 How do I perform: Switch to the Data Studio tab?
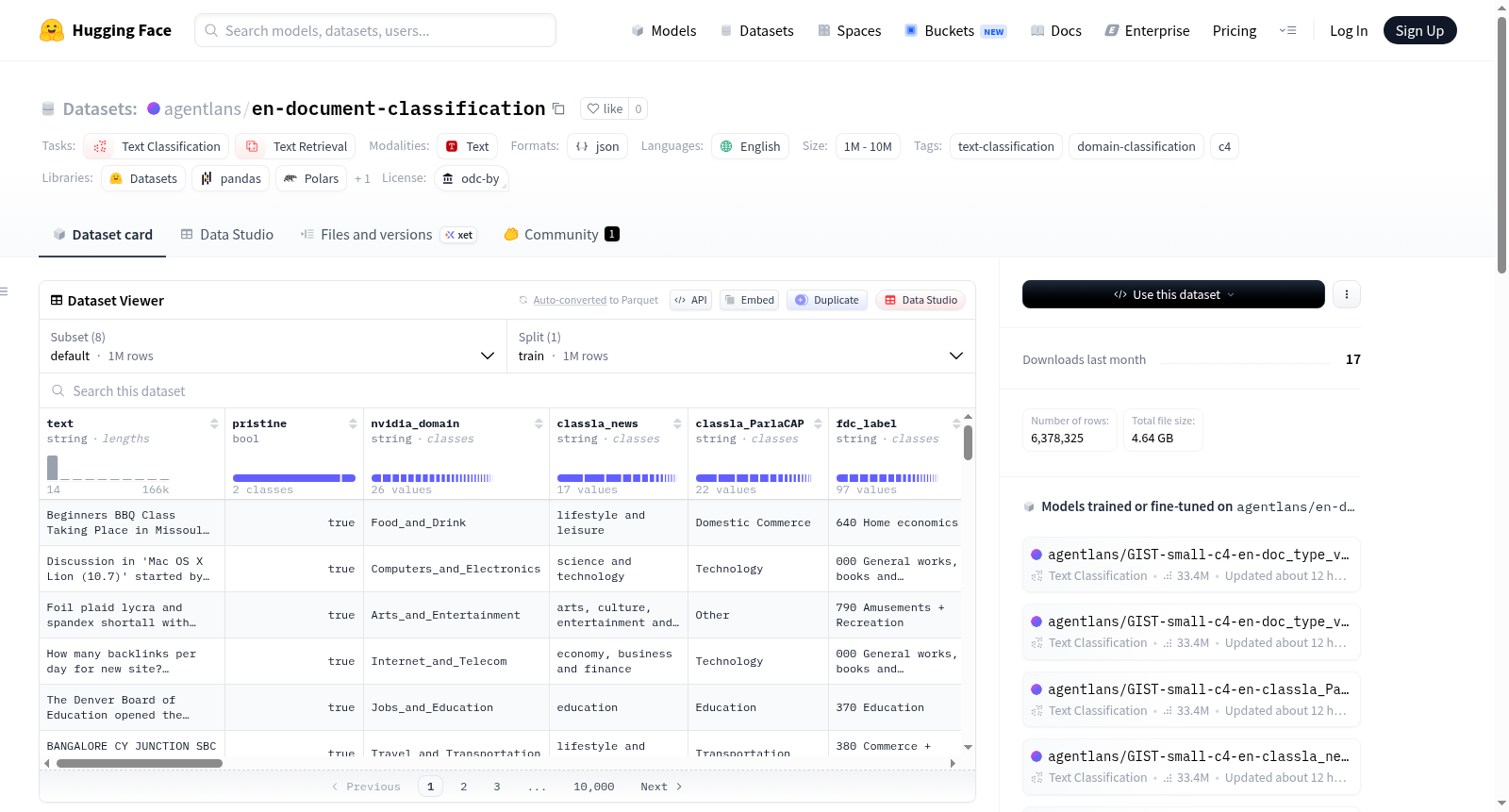(227, 235)
